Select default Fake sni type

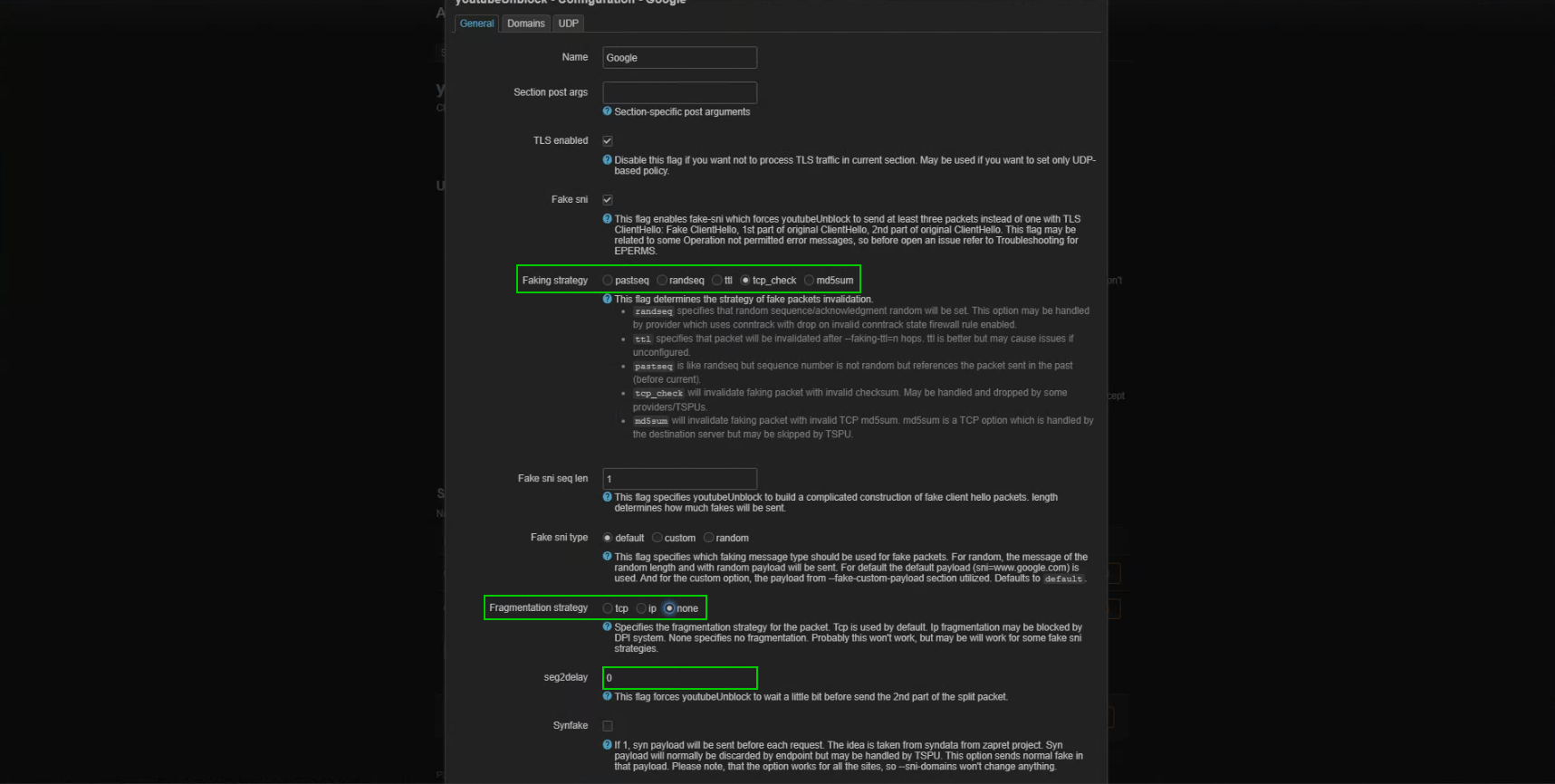click(x=608, y=538)
